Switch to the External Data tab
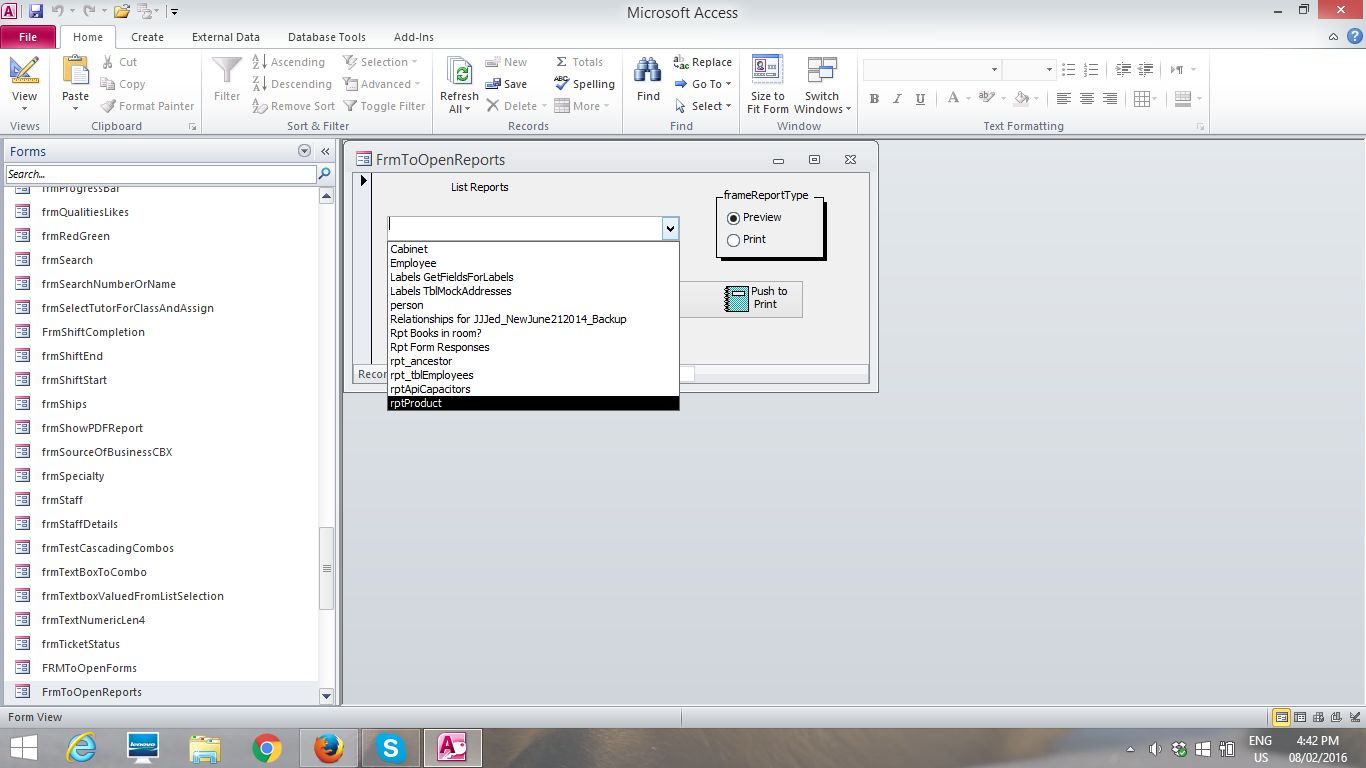Image resolution: width=1366 pixels, height=768 pixels. [x=226, y=37]
